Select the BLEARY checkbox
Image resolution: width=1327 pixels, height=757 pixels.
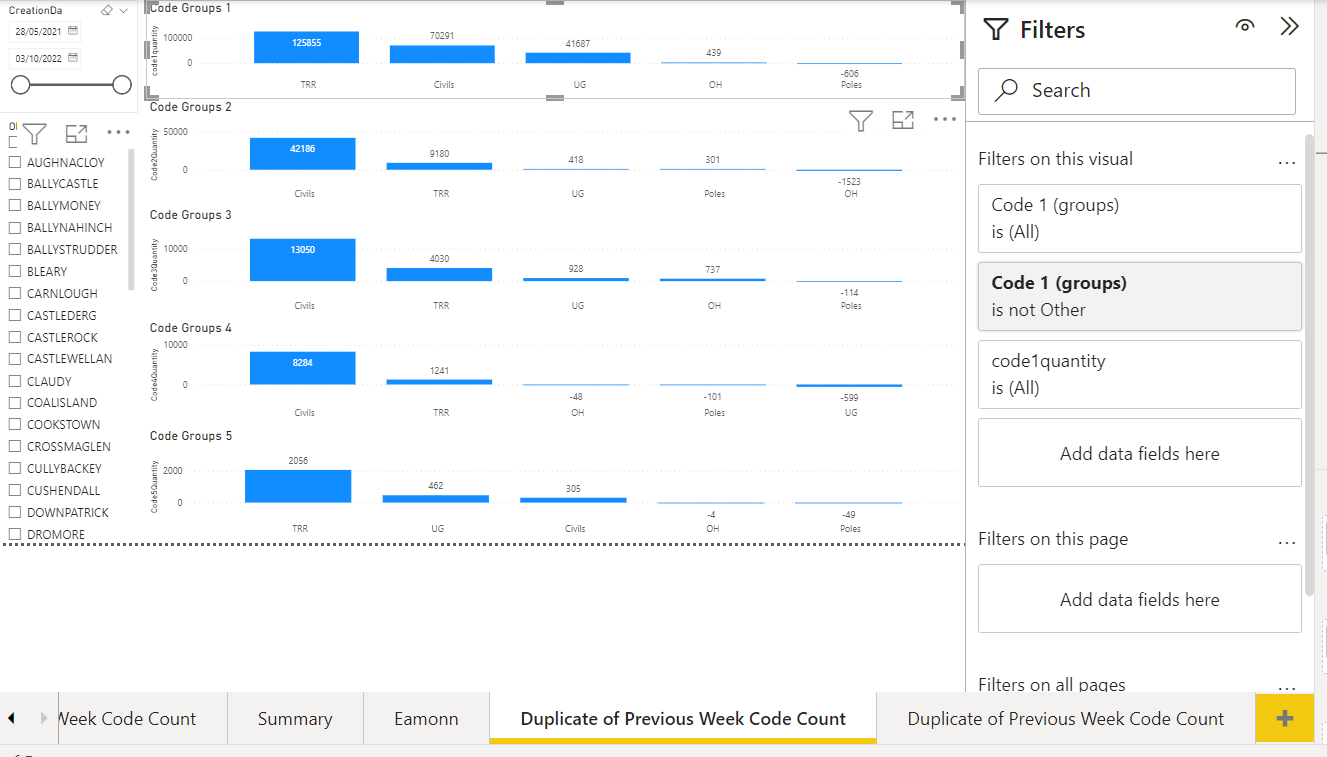(x=15, y=272)
